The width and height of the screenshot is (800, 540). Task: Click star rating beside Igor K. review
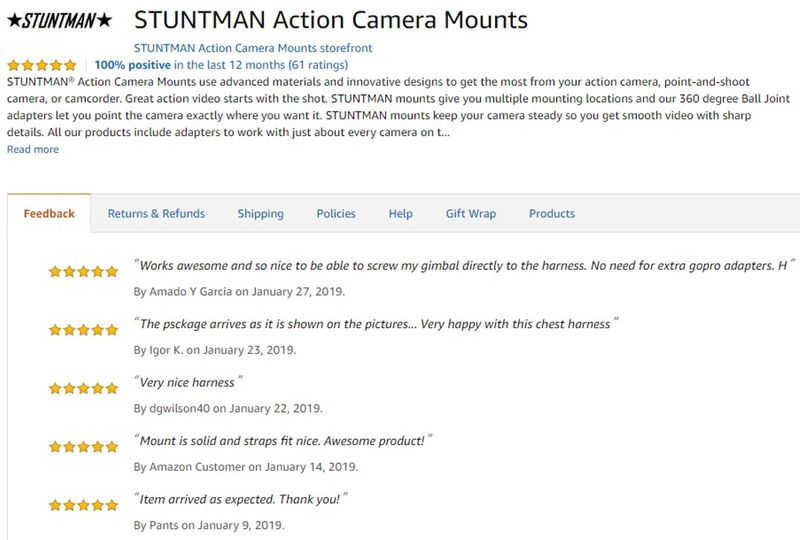click(84, 330)
